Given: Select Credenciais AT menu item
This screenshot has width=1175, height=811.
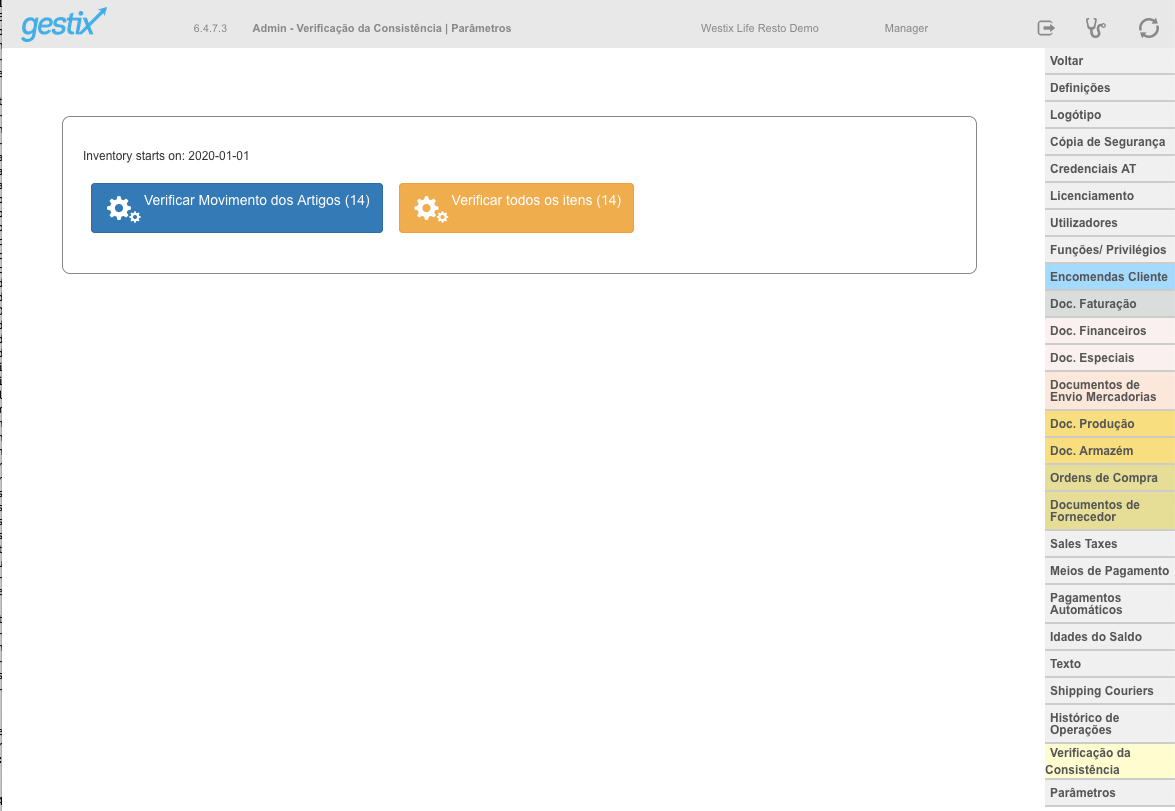Looking at the screenshot, I should (1109, 169).
